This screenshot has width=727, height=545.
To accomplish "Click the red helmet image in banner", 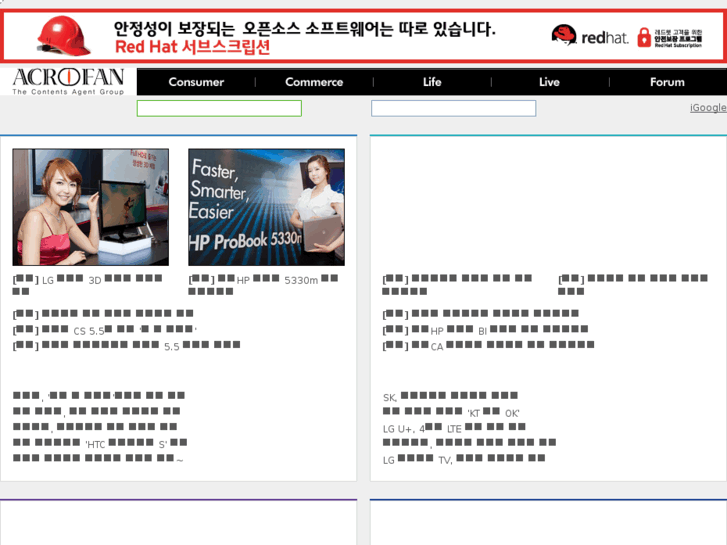I will (64, 36).
